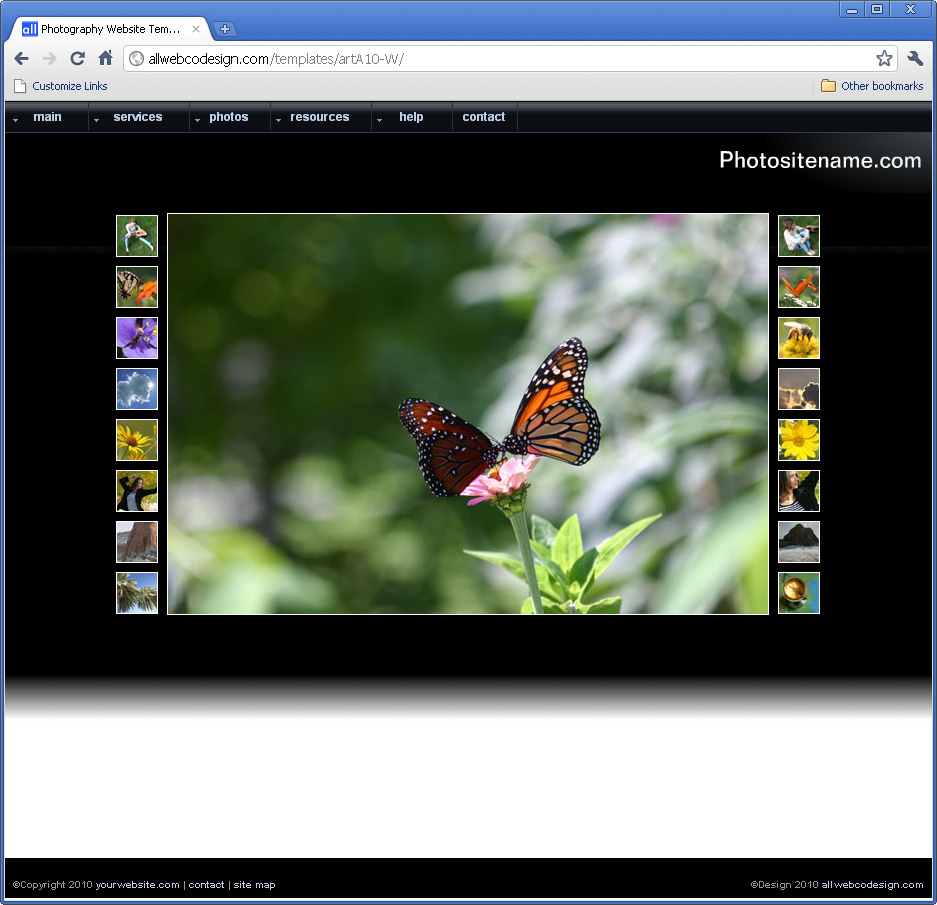Select the palm tree thumbnail
Viewport: 937px width, 905px height.
coord(137,593)
